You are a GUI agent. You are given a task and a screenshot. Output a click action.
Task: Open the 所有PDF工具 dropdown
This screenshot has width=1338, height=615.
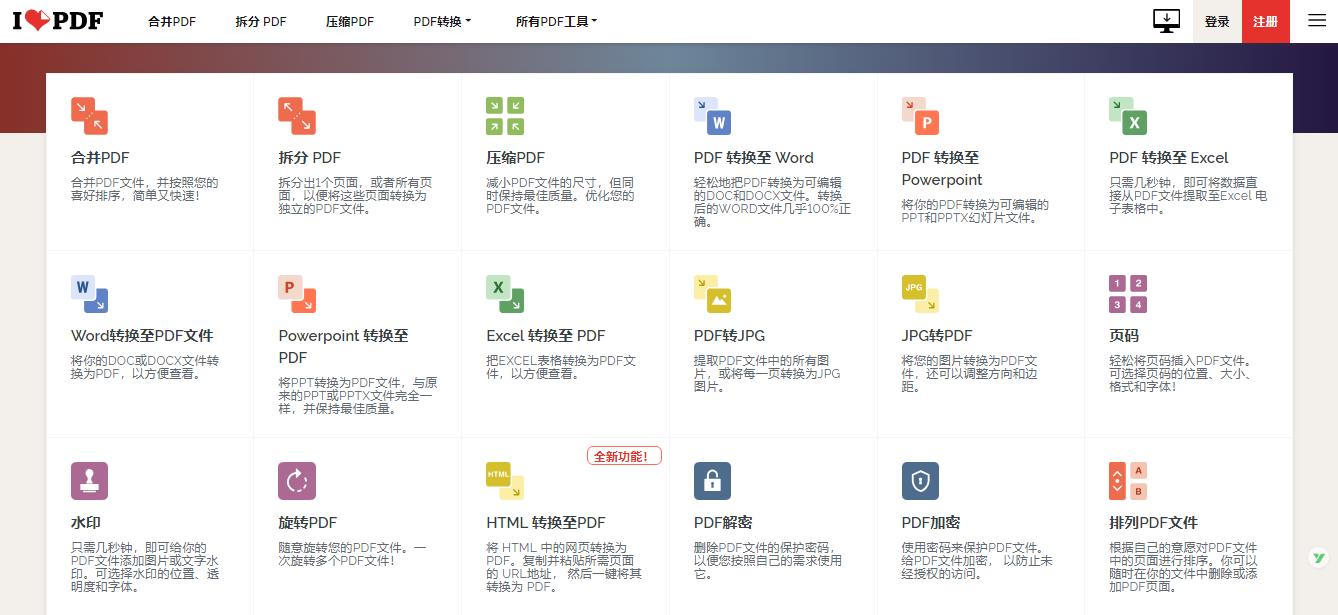click(x=556, y=20)
